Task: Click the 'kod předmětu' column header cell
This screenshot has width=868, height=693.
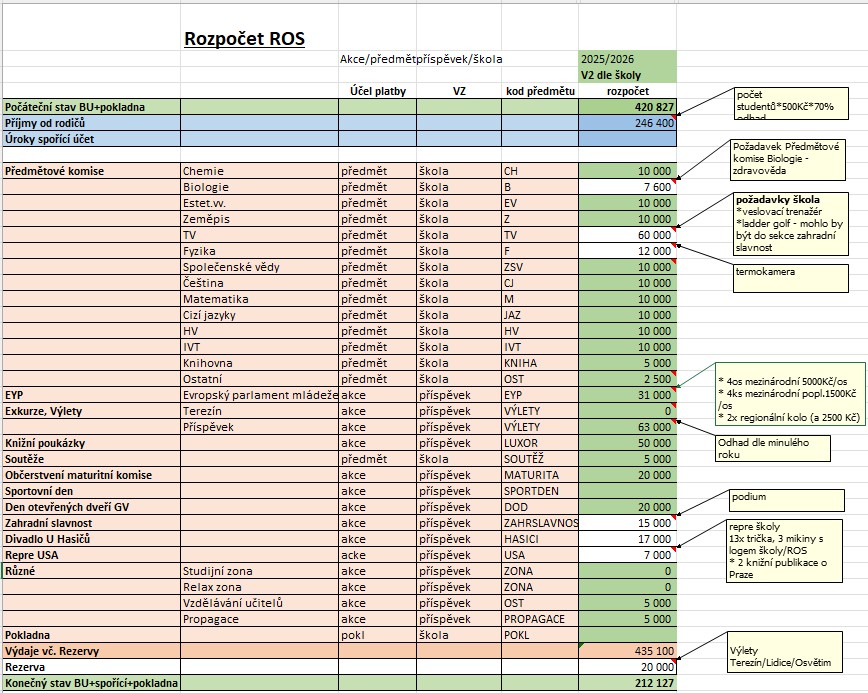Action: (x=539, y=91)
